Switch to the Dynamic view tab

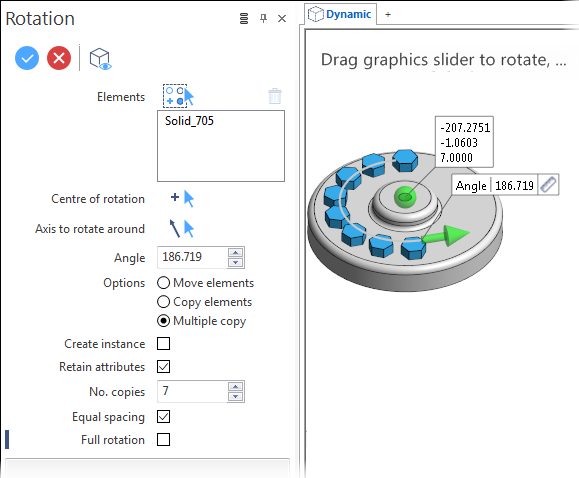coord(340,14)
